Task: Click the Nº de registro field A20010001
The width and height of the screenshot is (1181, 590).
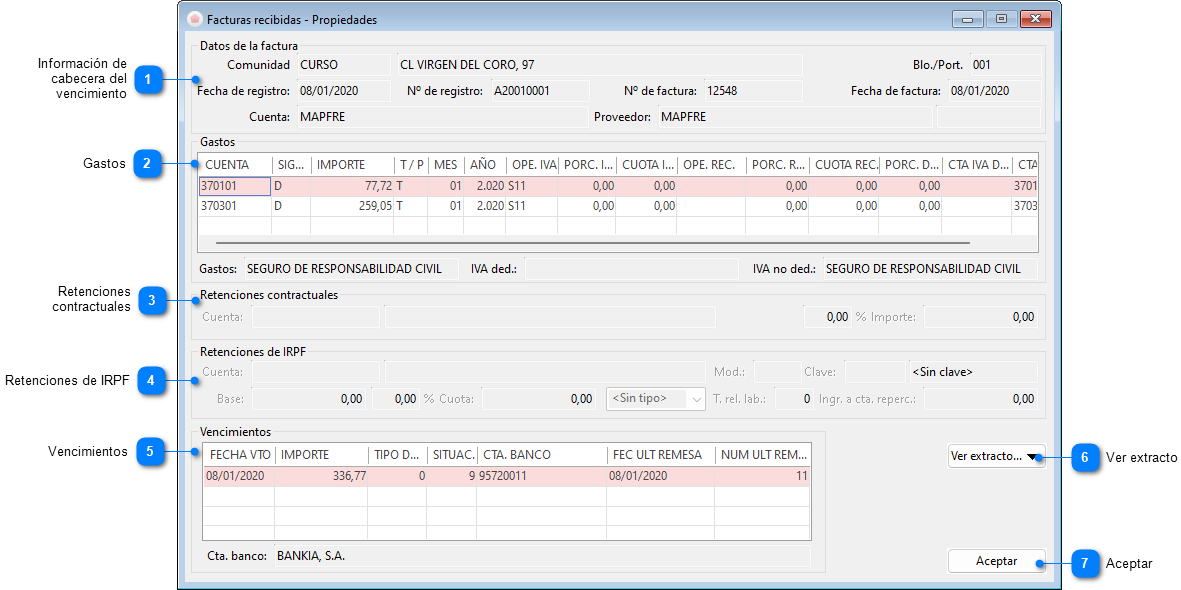Action: click(540, 91)
